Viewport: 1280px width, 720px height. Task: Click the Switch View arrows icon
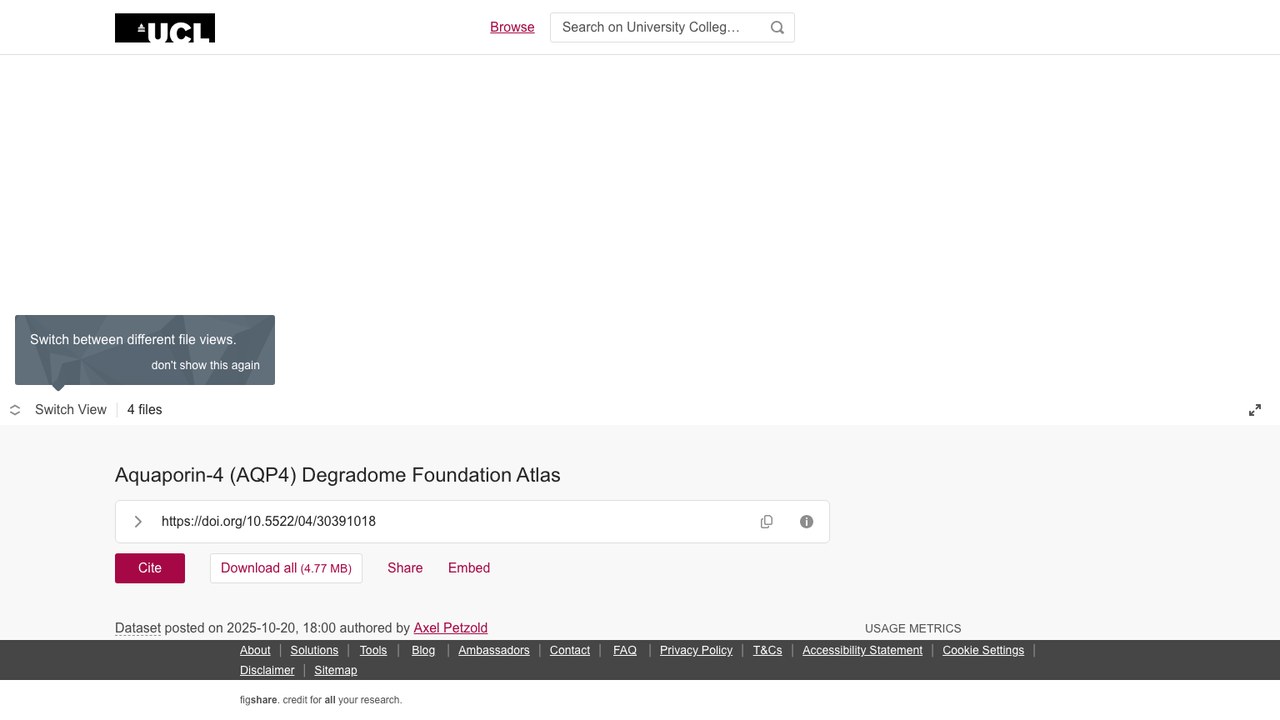click(x=15, y=410)
